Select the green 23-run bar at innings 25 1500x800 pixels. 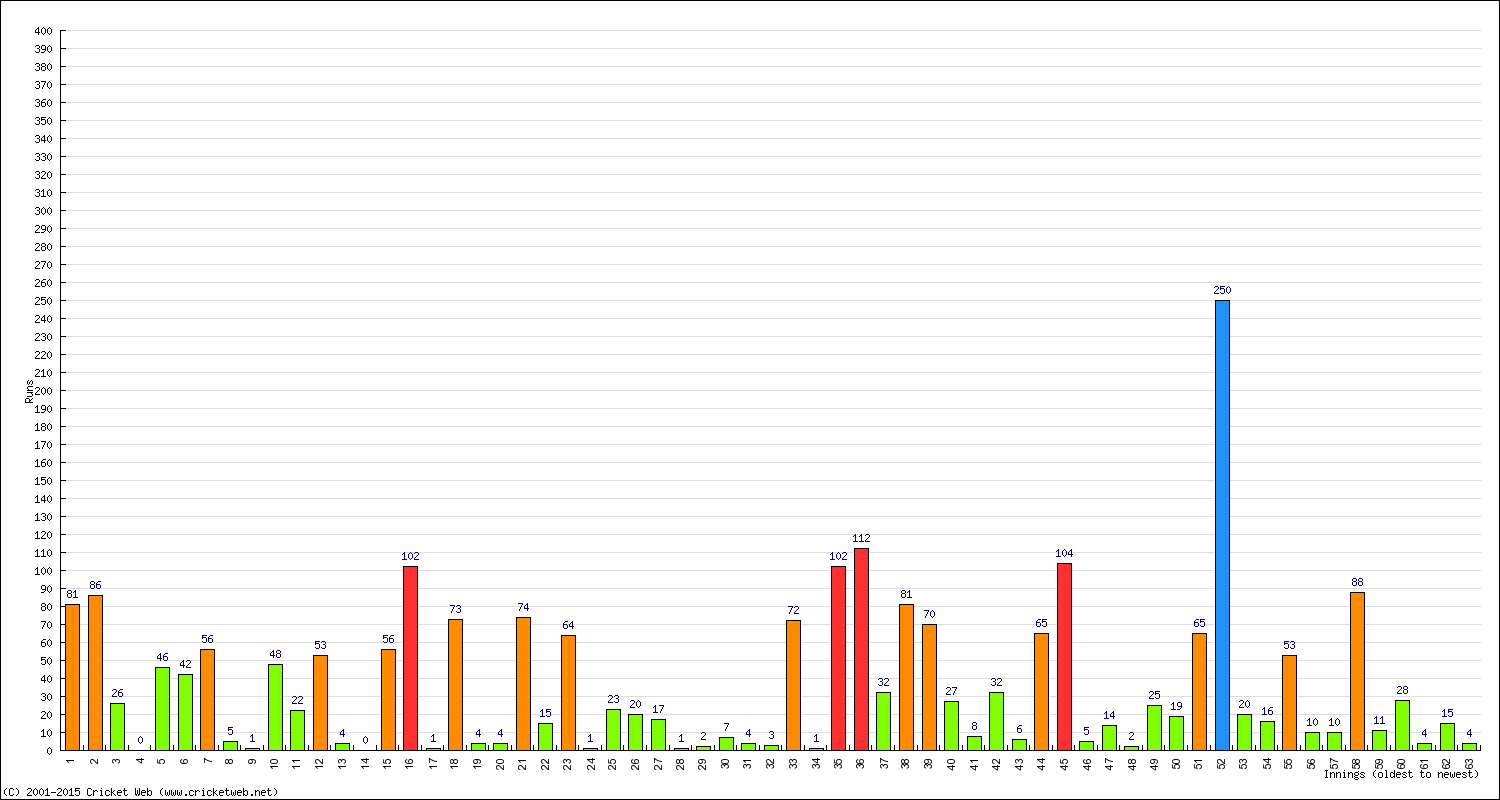pyautogui.click(x=613, y=729)
